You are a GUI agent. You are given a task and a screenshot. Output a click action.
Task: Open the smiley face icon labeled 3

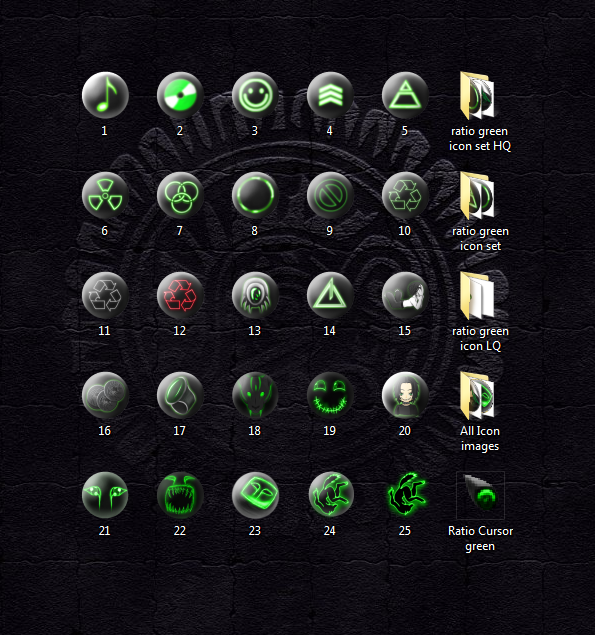click(255, 96)
